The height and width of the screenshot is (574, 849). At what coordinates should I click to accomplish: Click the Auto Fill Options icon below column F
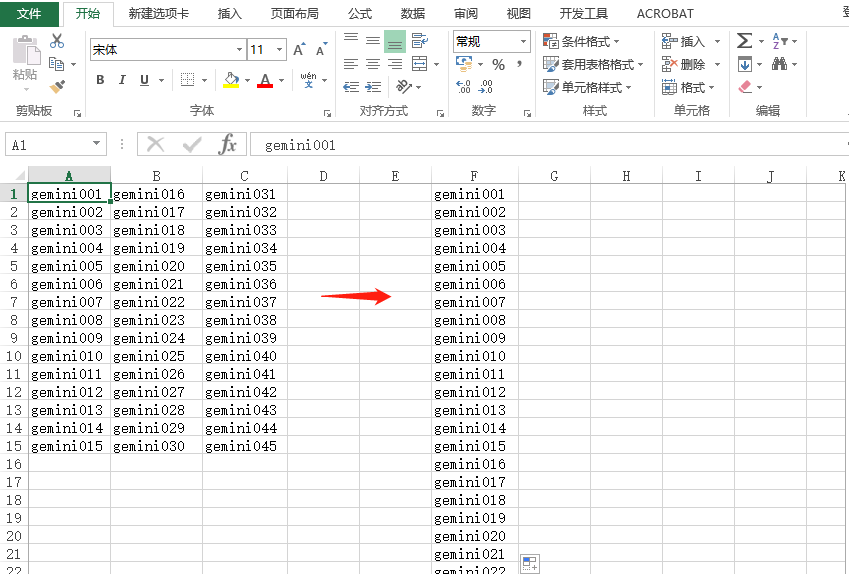(529, 563)
